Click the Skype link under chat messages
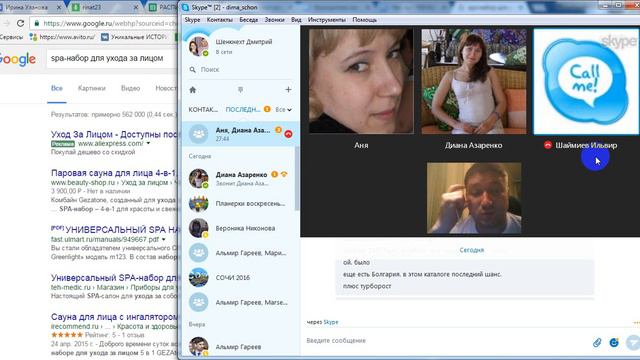The image size is (640, 360). tap(331, 322)
